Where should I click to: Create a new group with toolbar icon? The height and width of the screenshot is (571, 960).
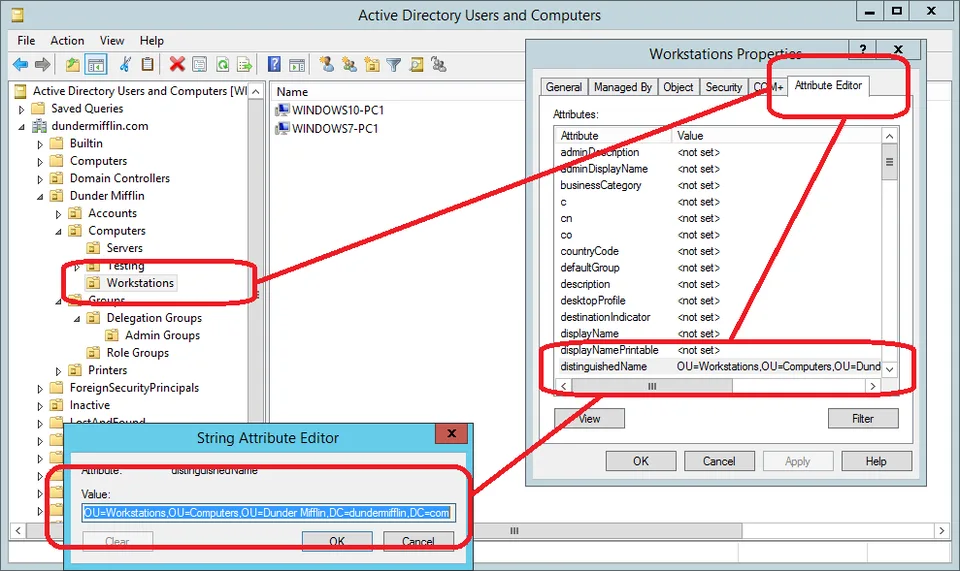pos(350,64)
